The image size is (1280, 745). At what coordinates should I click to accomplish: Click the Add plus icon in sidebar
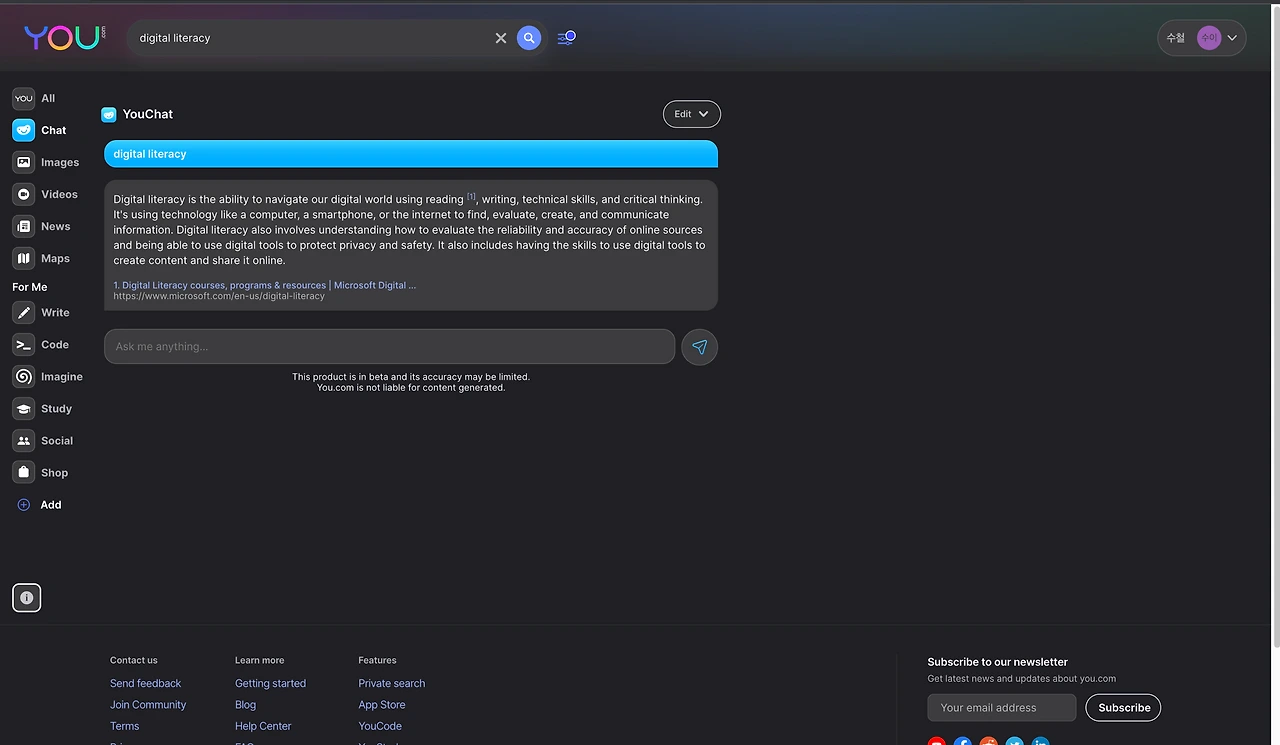(x=24, y=505)
